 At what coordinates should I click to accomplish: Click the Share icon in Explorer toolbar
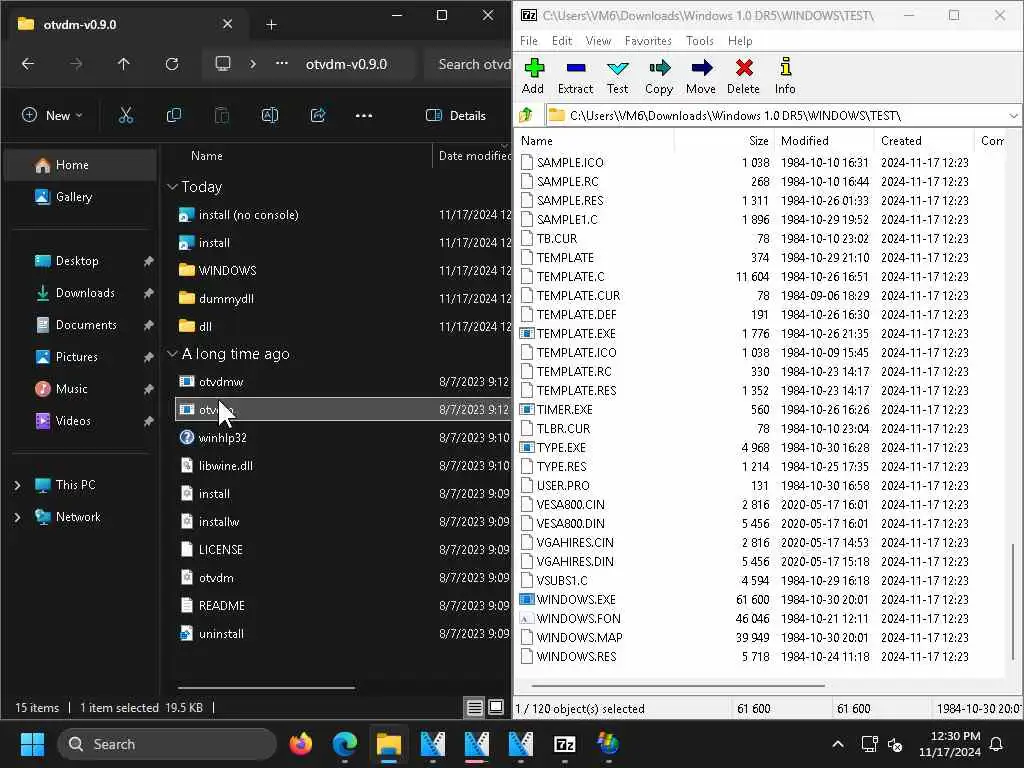(318, 116)
